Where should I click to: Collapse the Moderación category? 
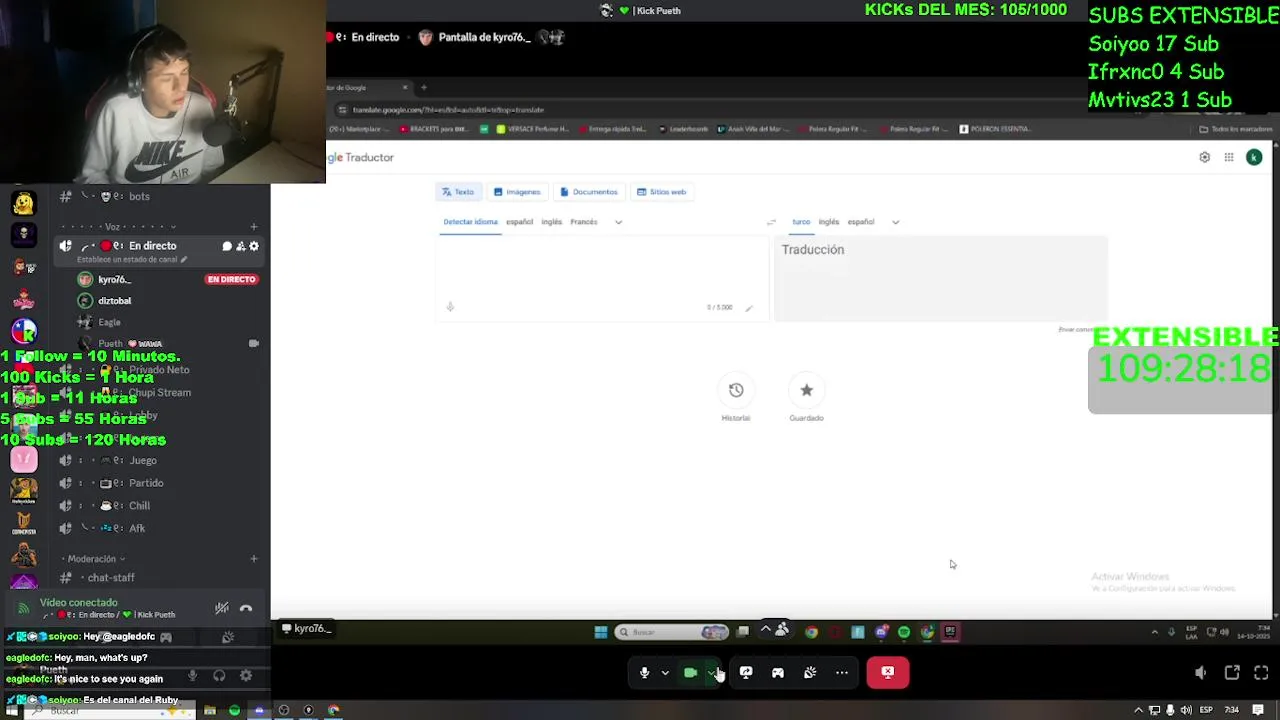[92, 559]
